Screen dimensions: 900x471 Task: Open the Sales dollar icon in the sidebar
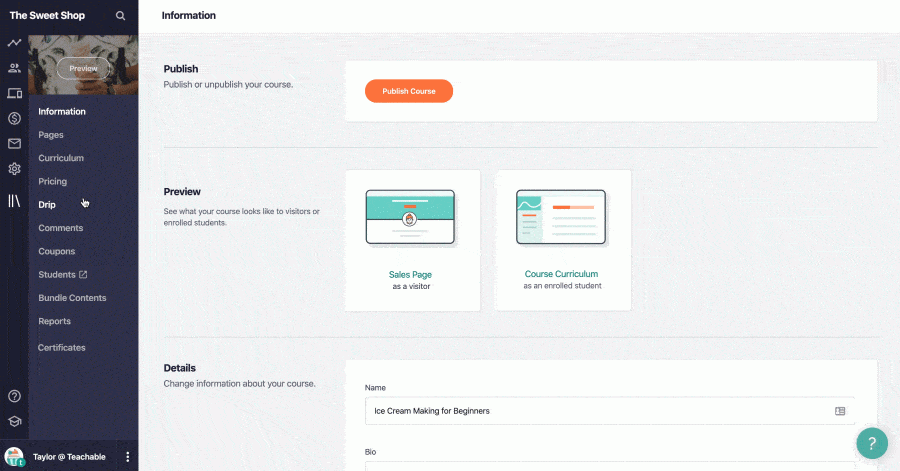pyautogui.click(x=14, y=118)
